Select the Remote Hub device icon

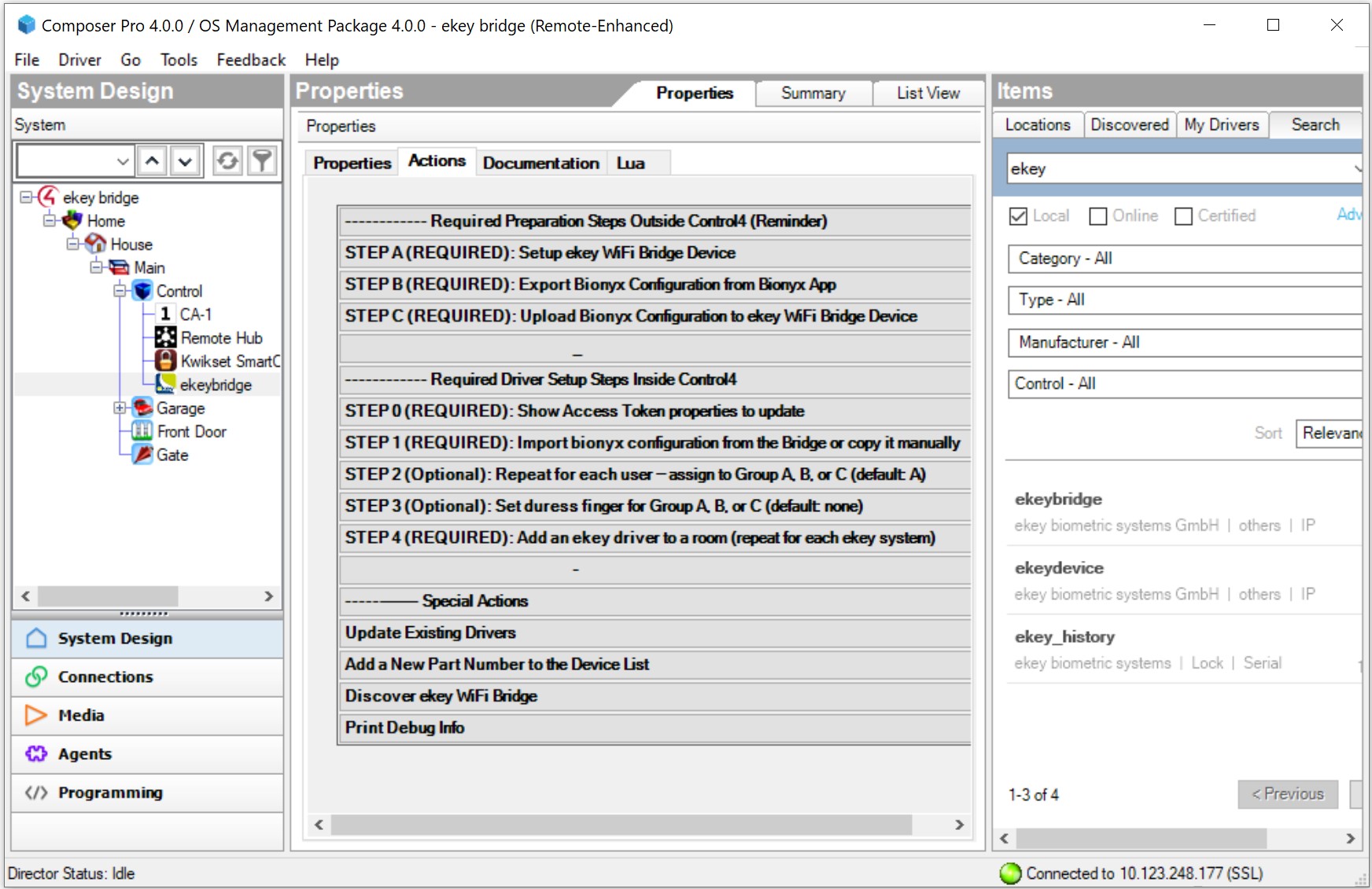coord(165,338)
